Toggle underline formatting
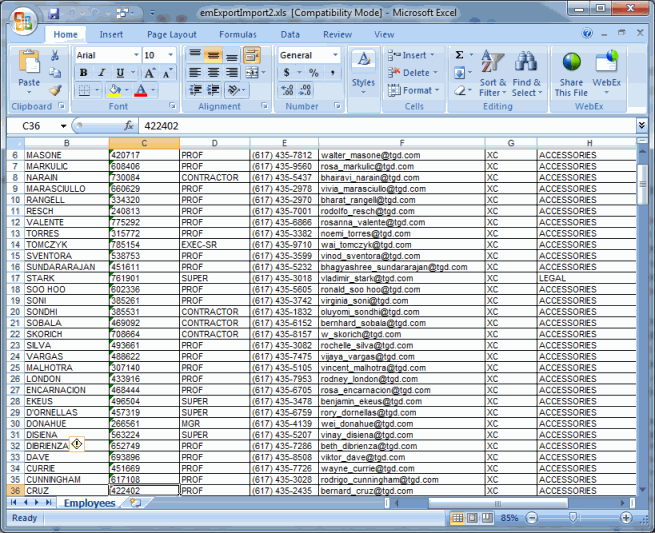Viewport: 655px width, 533px height. [120, 73]
